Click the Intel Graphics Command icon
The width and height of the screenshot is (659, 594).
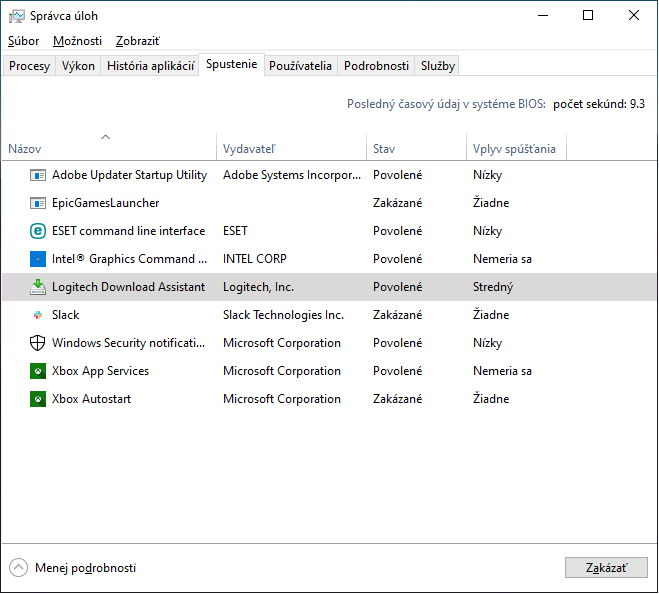click(x=38, y=259)
